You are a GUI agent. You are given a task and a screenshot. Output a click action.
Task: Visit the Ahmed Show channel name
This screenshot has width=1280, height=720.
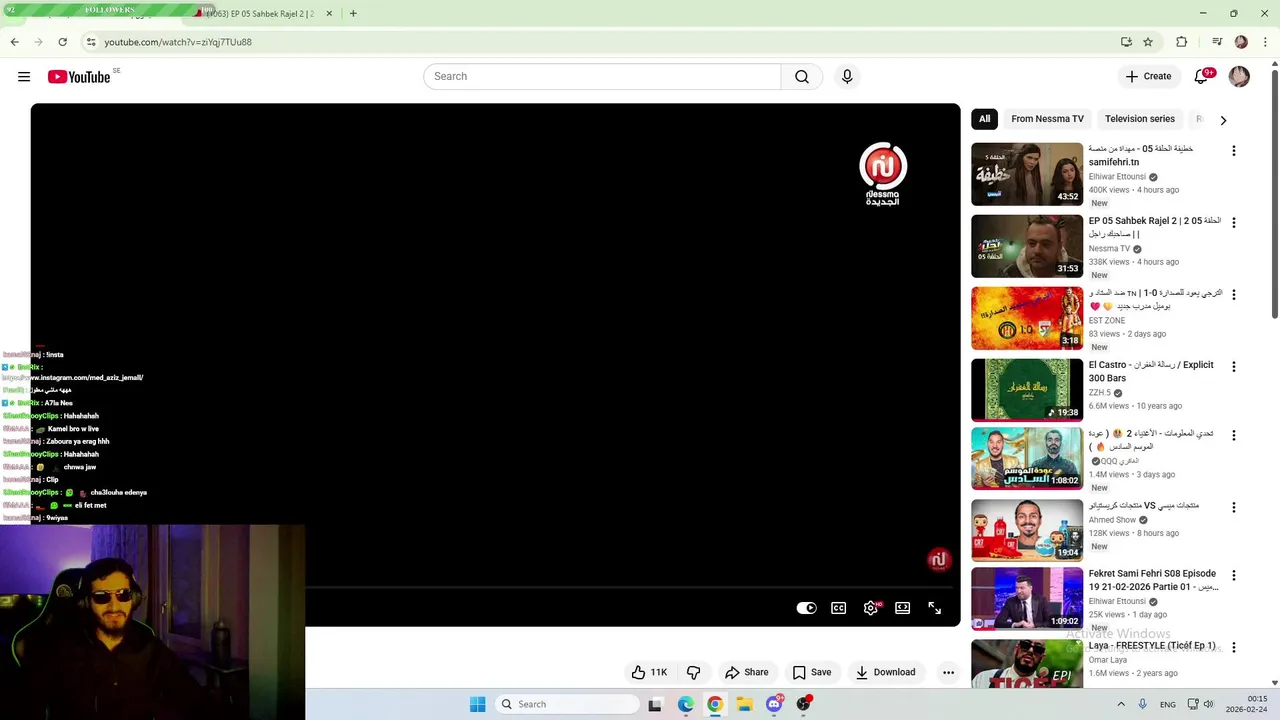pyautogui.click(x=1112, y=520)
